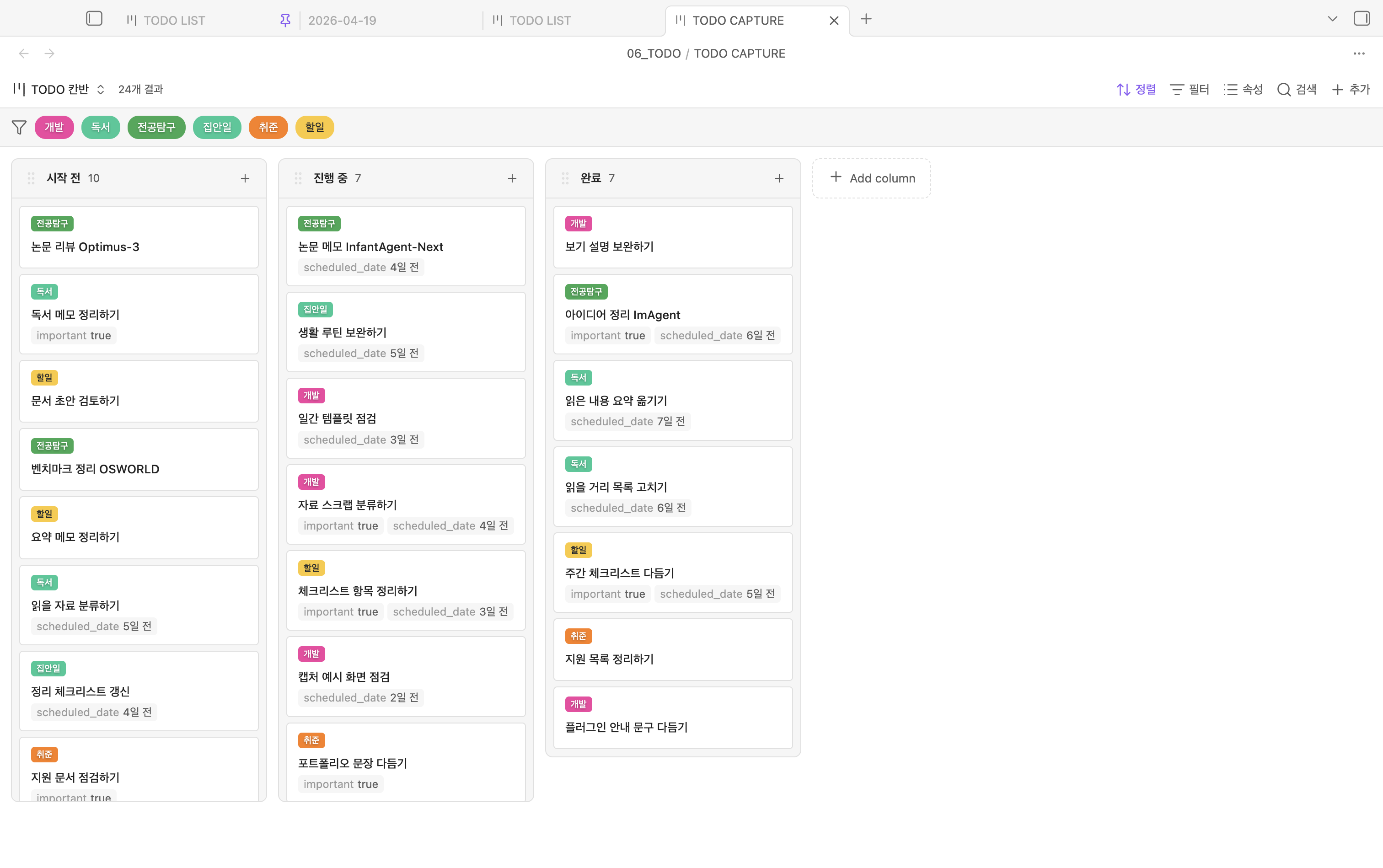The width and height of the screenshot is (1383, 868).
Task: Toggle the left sidebar panel icon
Action: coord(94,19)
